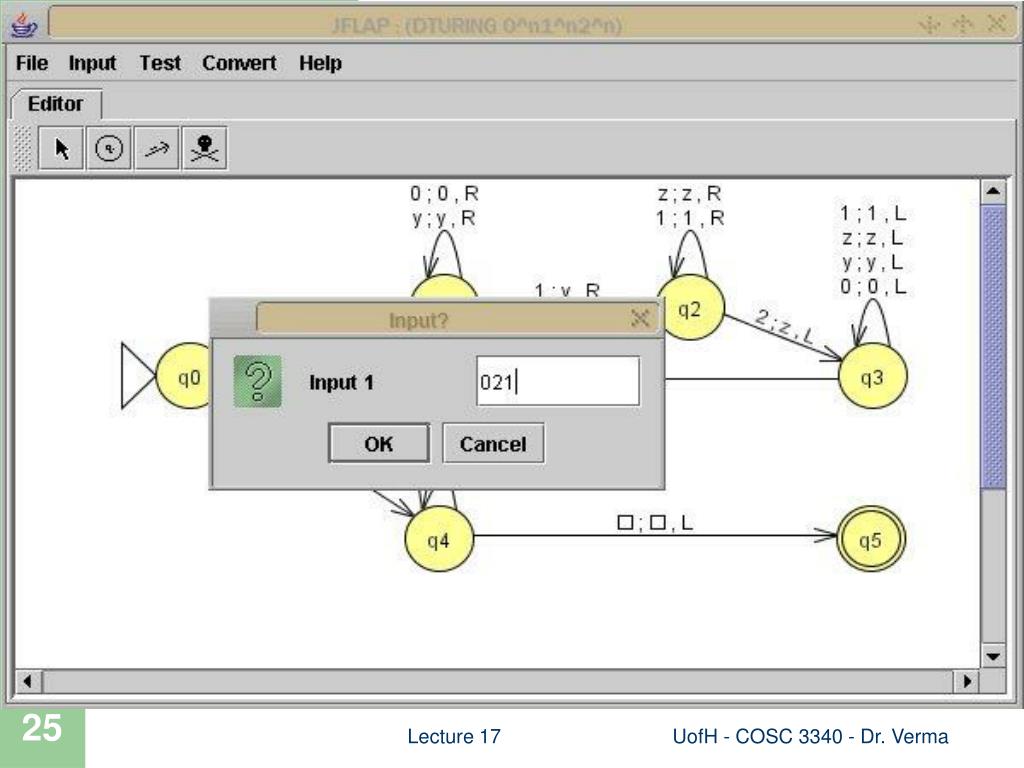This screenshot has width=1024, height=768.
Task: Click the '2 ; z , L' transition label
Action: pyautogui.click(x=785, y=327)
